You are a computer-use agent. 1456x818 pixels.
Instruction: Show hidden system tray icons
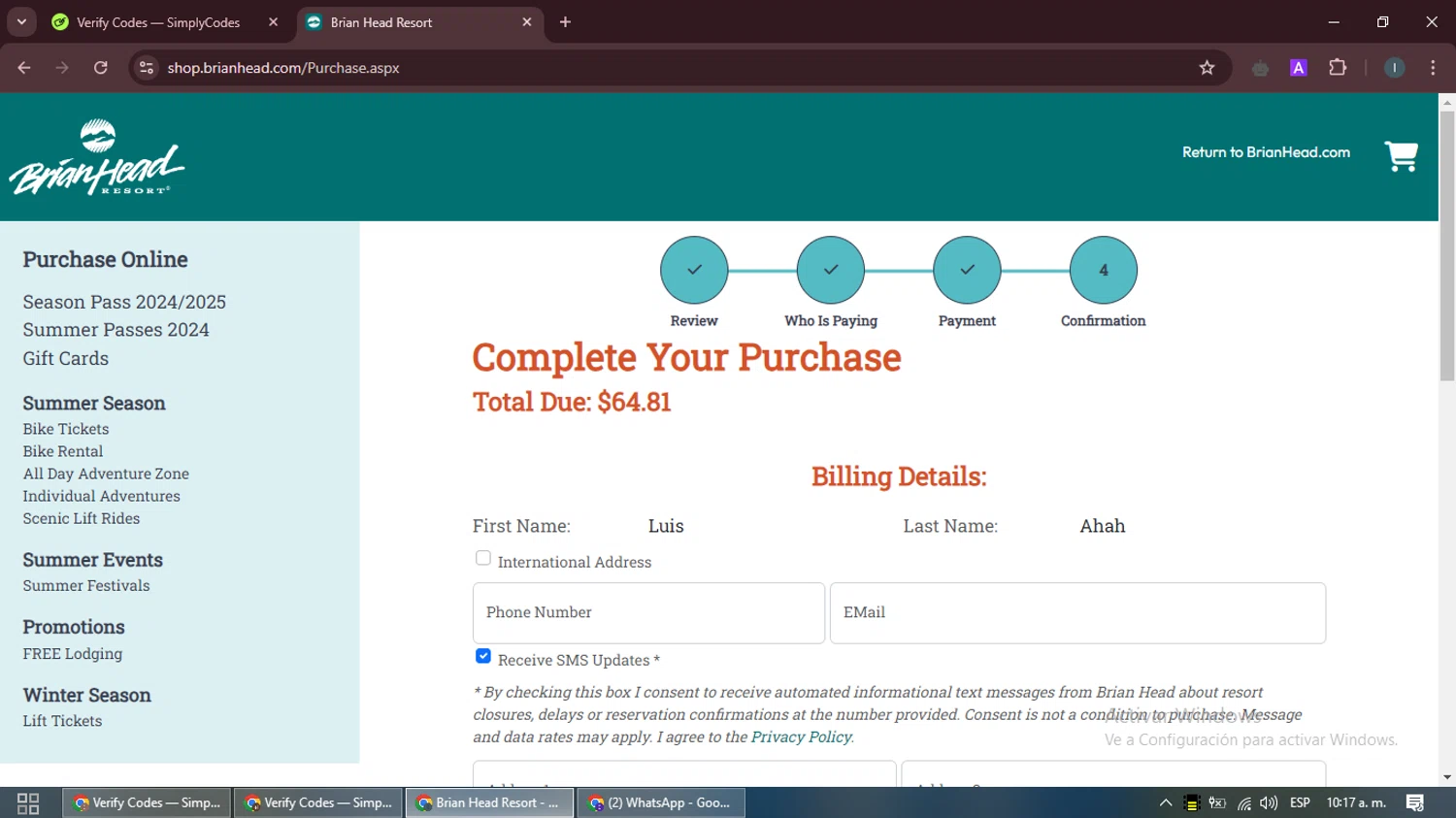tap(1166, 803)
